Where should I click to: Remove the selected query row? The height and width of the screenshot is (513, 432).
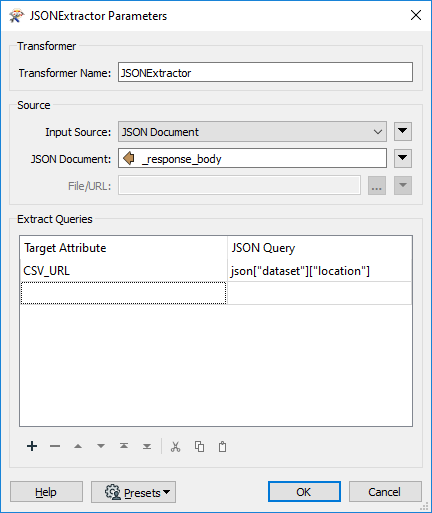[x=55, y=446]
